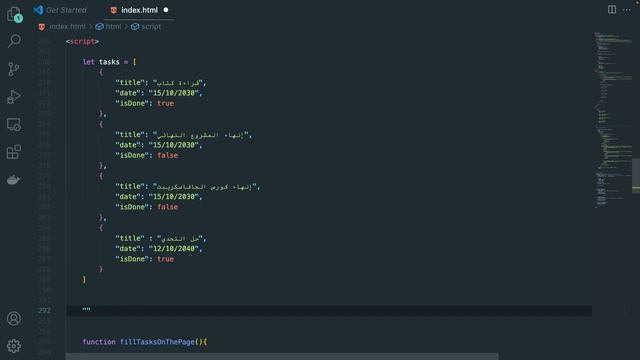The image size is (640, 360).
Task: Open the Accounts menu icon
Action: (x=14, y=318)
